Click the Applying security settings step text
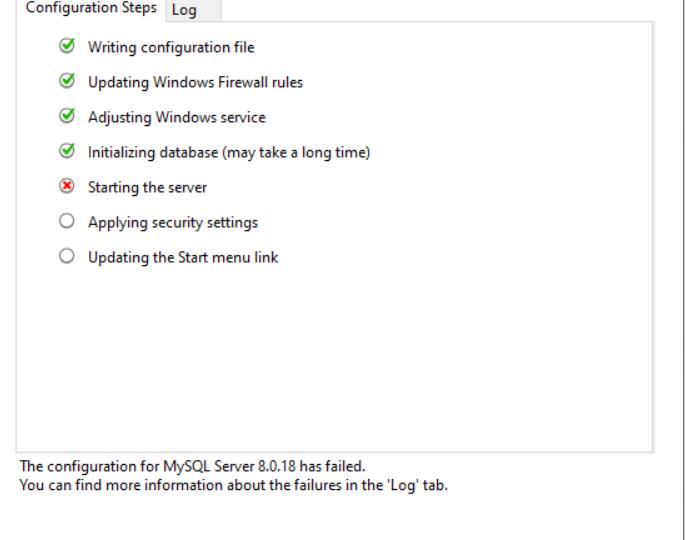 (173, 223)
